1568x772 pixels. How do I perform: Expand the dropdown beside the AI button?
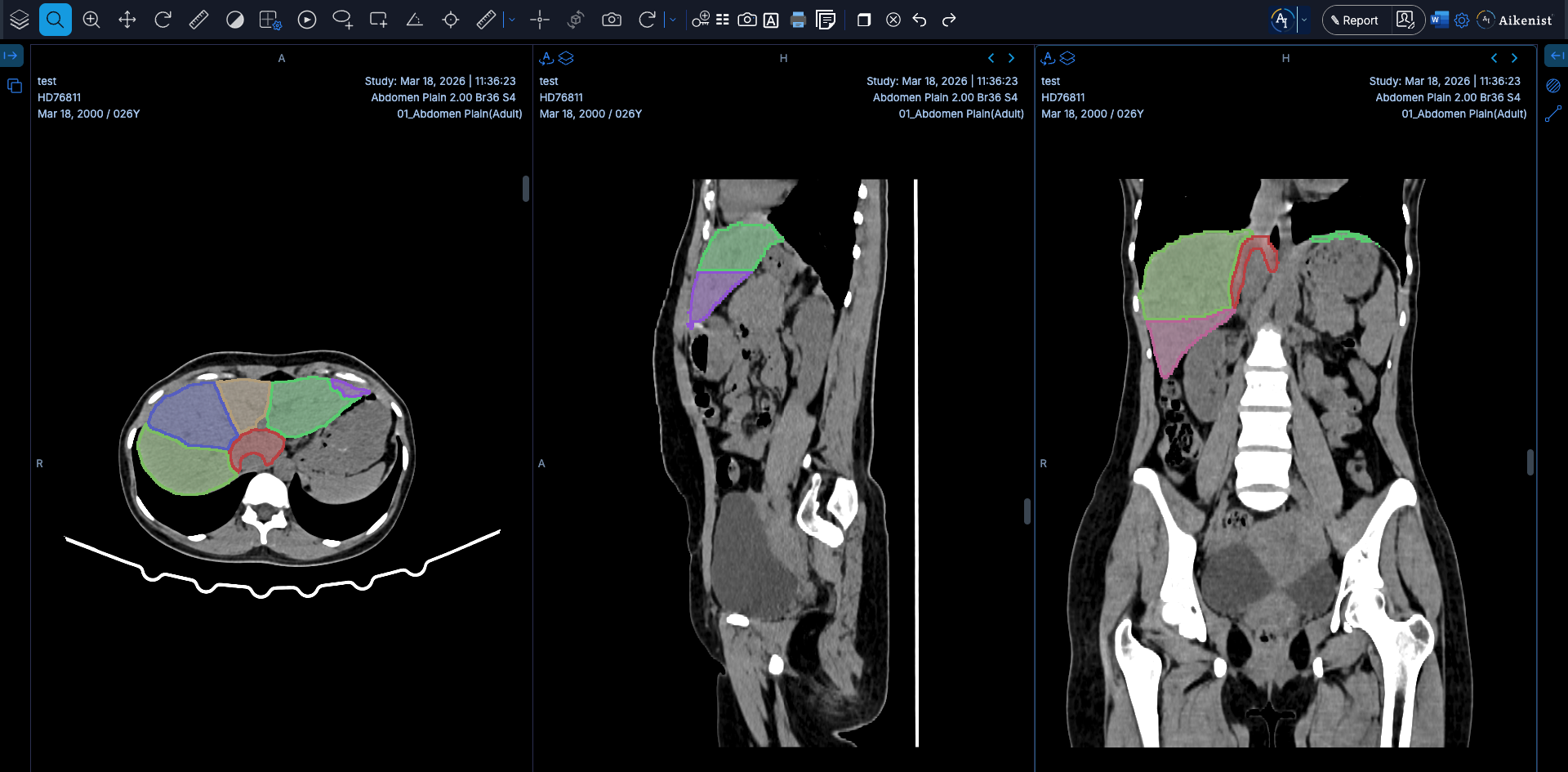tap(1304, 20)
